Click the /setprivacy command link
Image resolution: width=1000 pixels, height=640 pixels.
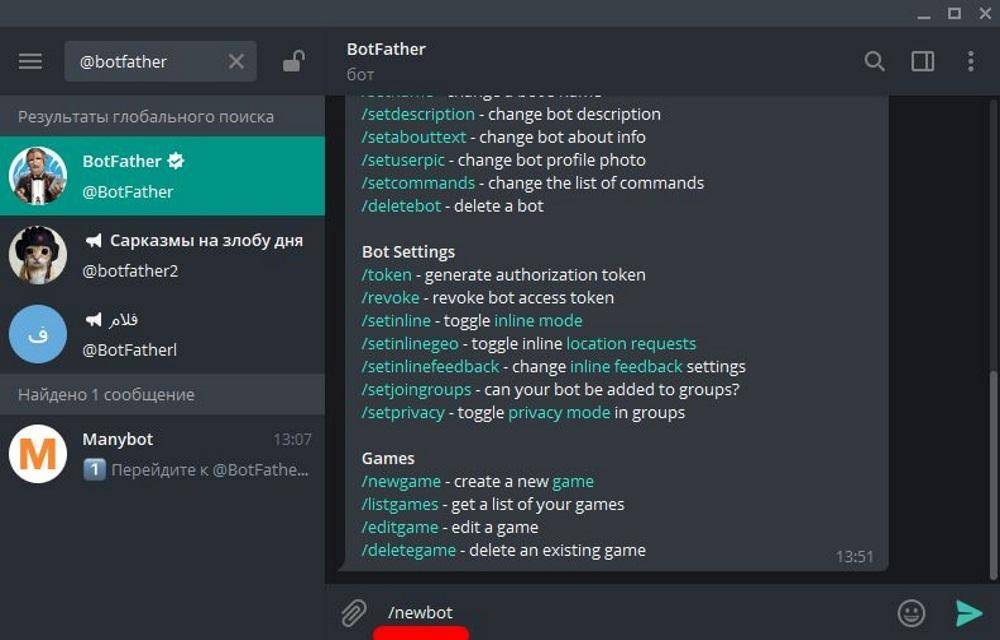pos(403,412)
